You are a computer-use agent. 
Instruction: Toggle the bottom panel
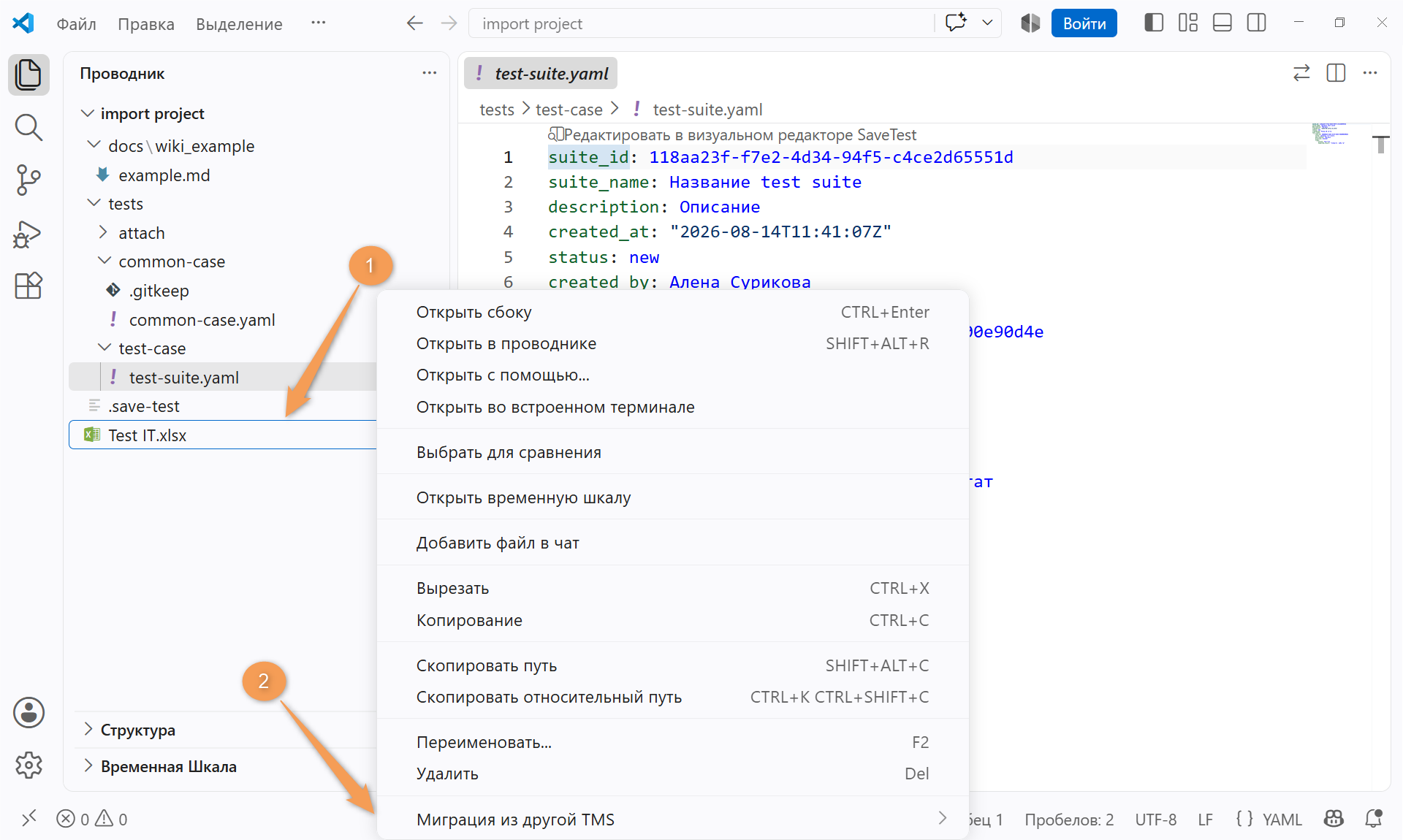[x=1223, y=23]
